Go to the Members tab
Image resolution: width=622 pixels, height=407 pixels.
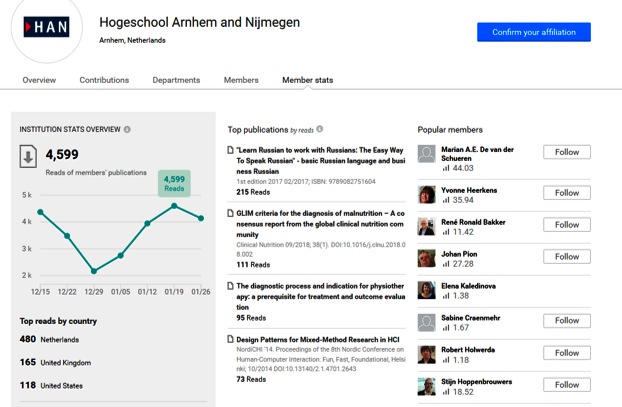[x=241, y=80]
